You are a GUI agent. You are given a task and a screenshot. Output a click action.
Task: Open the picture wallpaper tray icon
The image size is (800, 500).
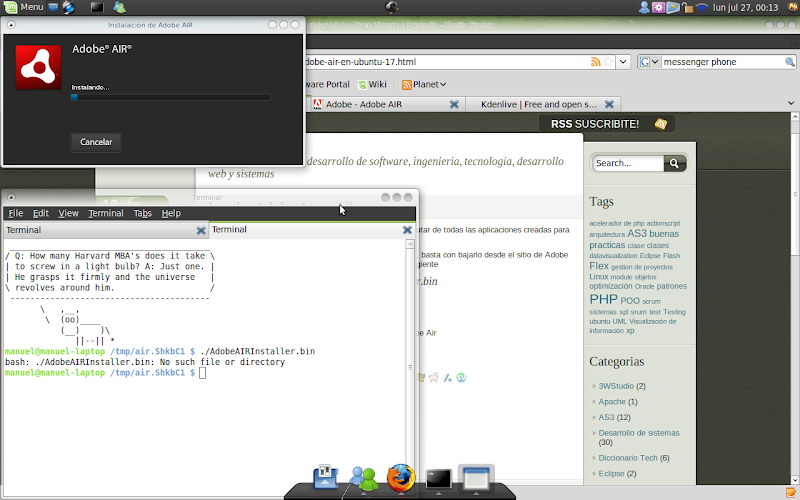[673, 7]
